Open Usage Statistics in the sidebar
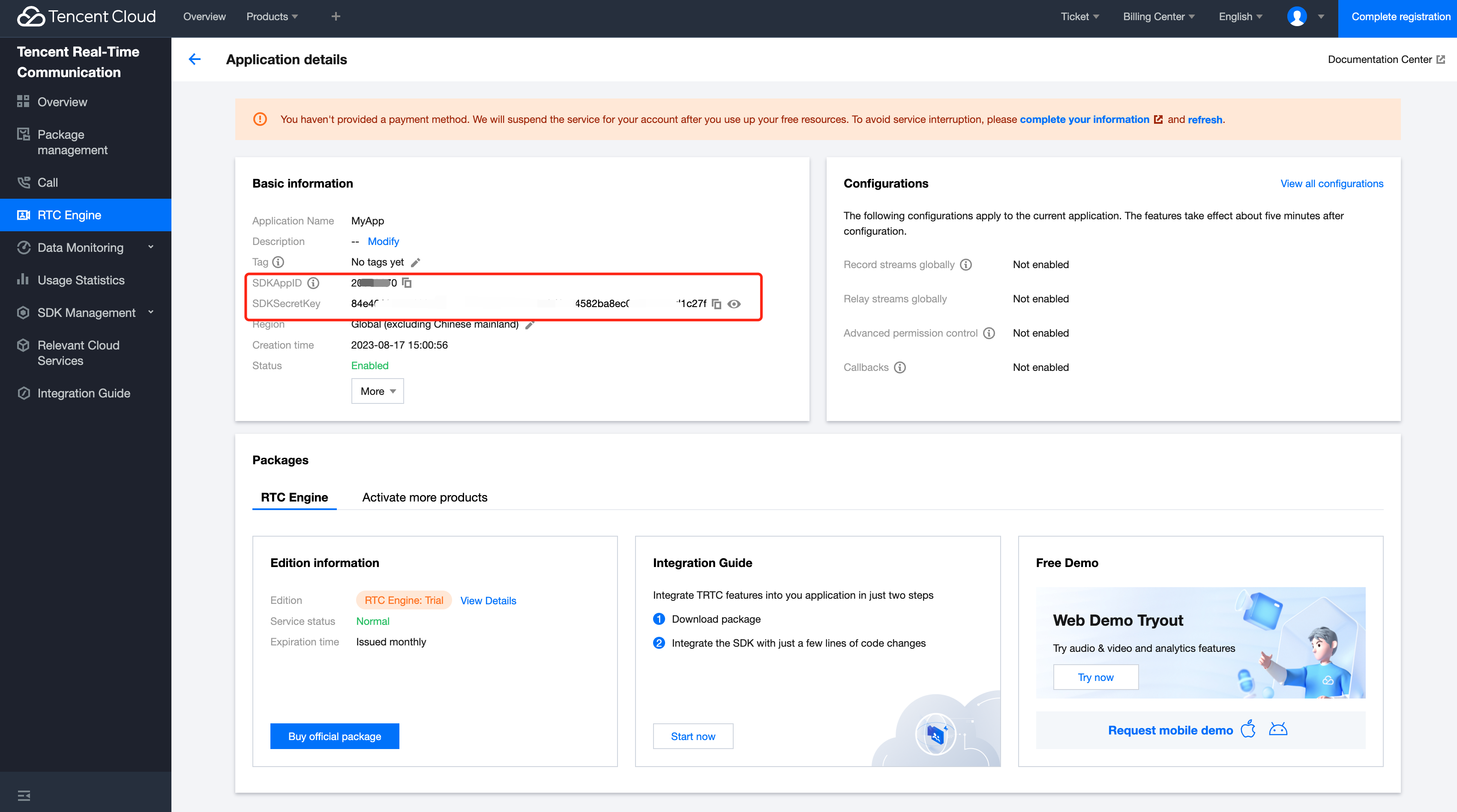 (x=81, y=281)
